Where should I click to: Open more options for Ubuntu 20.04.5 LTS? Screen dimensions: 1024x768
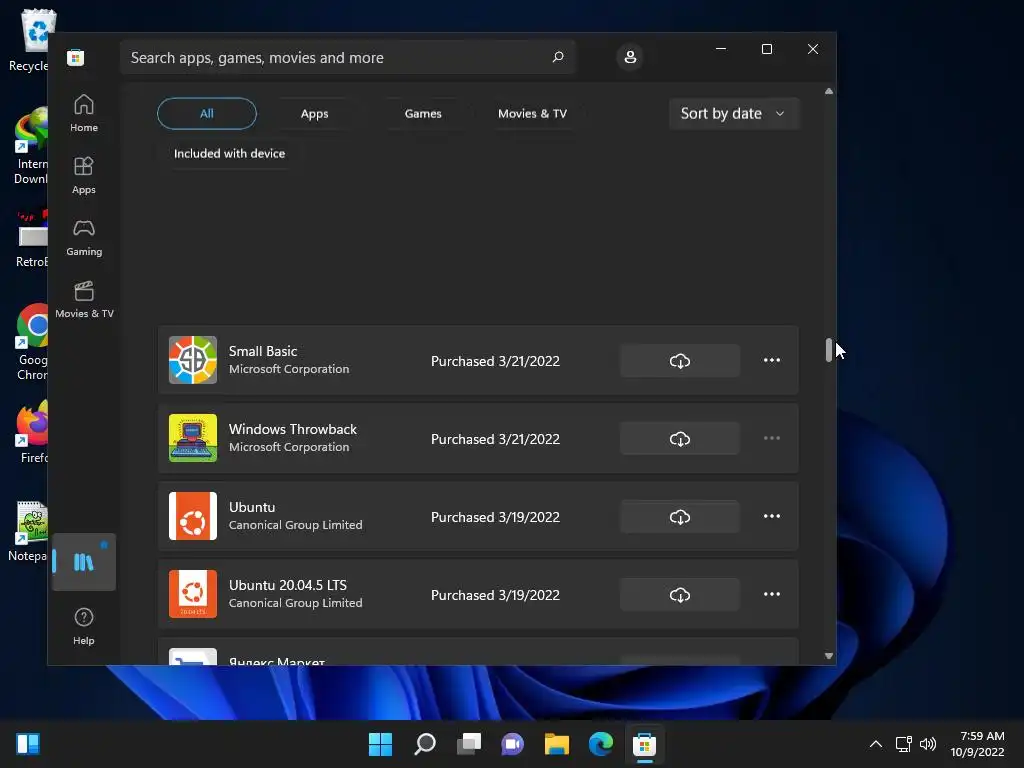coord(772,594)
